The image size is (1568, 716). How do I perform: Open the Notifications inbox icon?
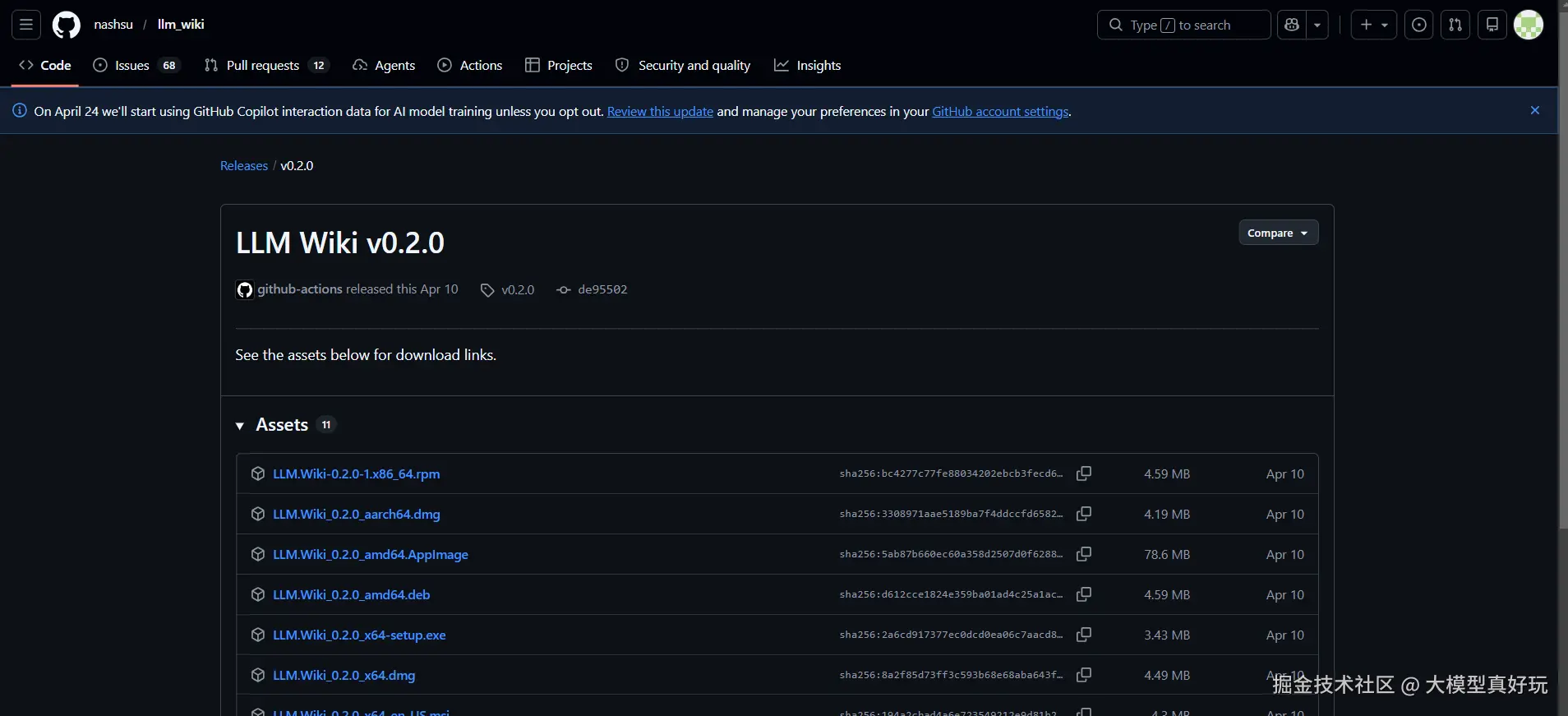[x=1492, y=25]
